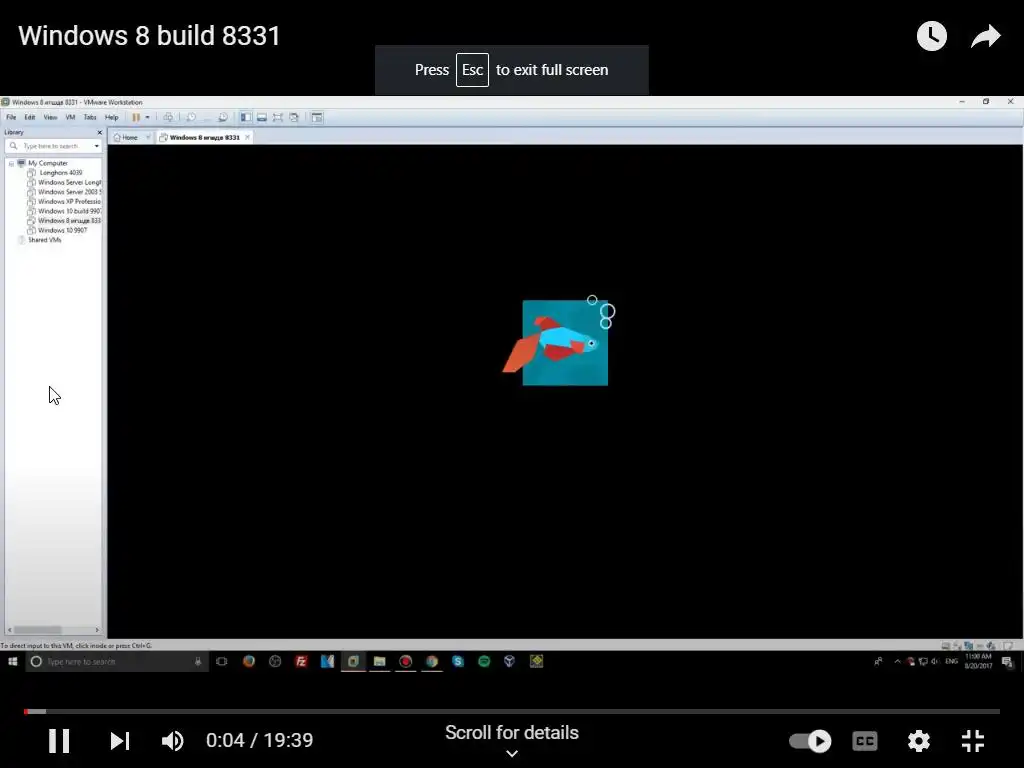Image resolution: width=1024 pixels, height=768 pixels.
Task: Select Windows Server 2003 VM
Action: pos(64,192)
